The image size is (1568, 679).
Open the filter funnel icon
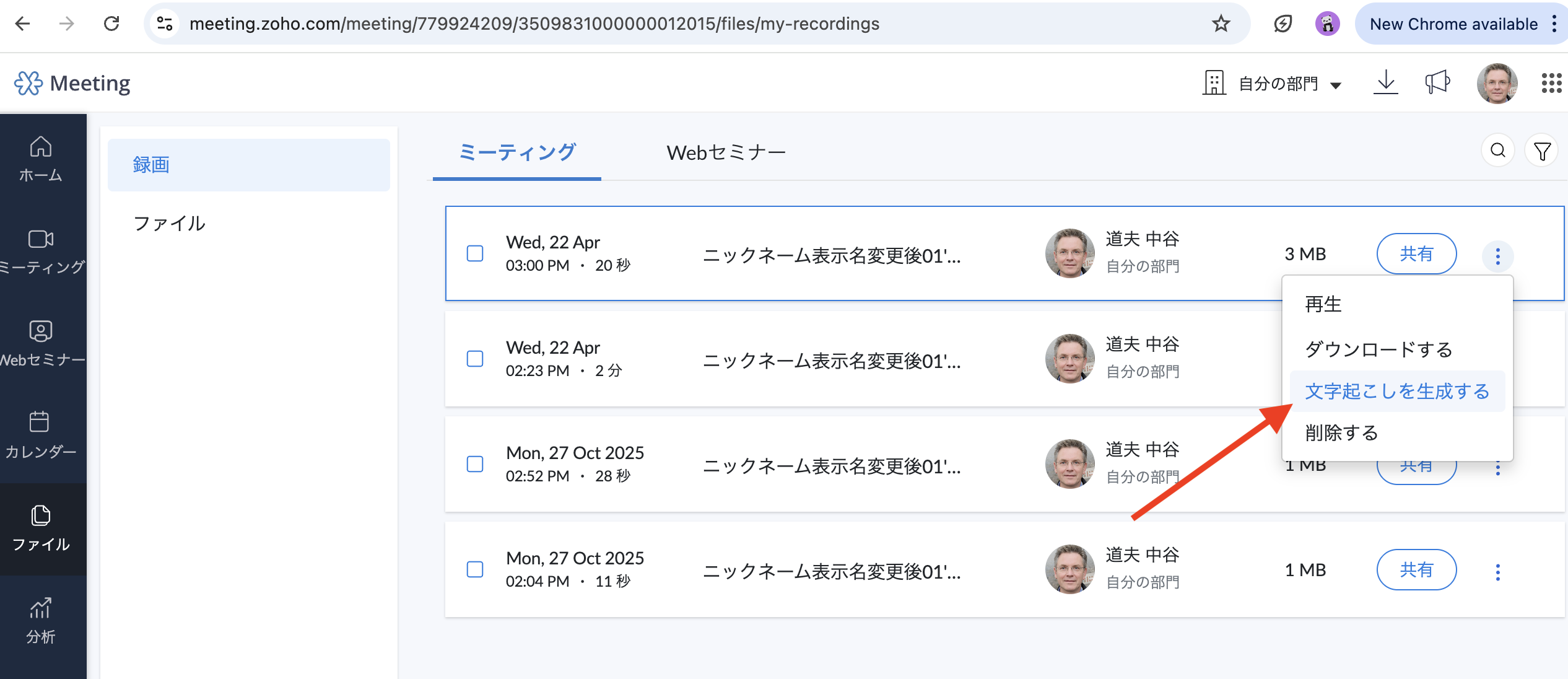[x=1542, y=151]
